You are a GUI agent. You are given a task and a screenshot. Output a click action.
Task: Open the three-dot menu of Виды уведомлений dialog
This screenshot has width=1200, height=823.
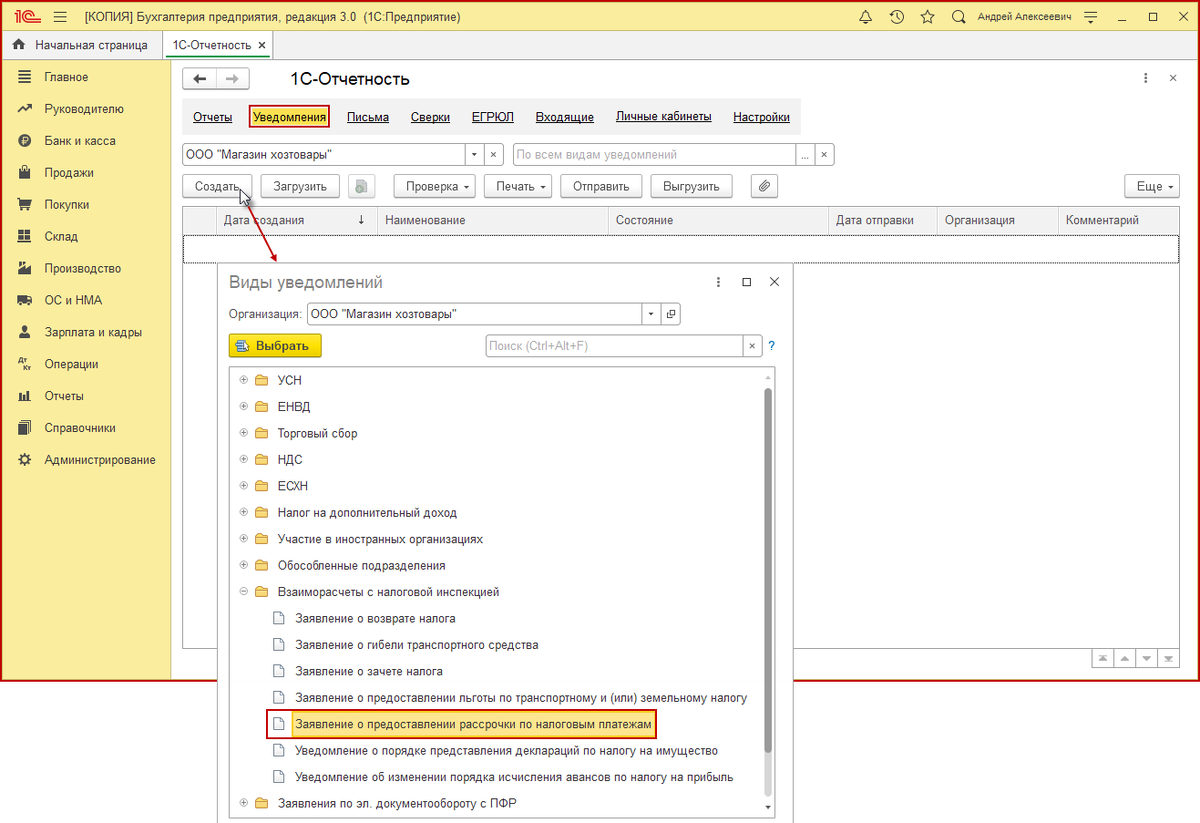coord(719,282)
